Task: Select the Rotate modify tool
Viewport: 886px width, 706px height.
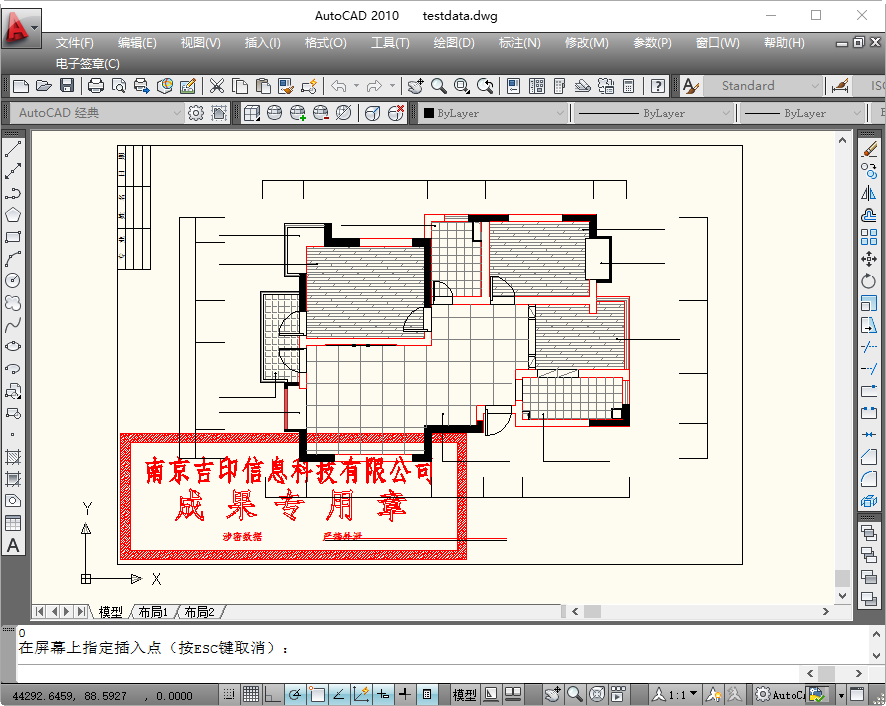Action: tap(869, 281)
